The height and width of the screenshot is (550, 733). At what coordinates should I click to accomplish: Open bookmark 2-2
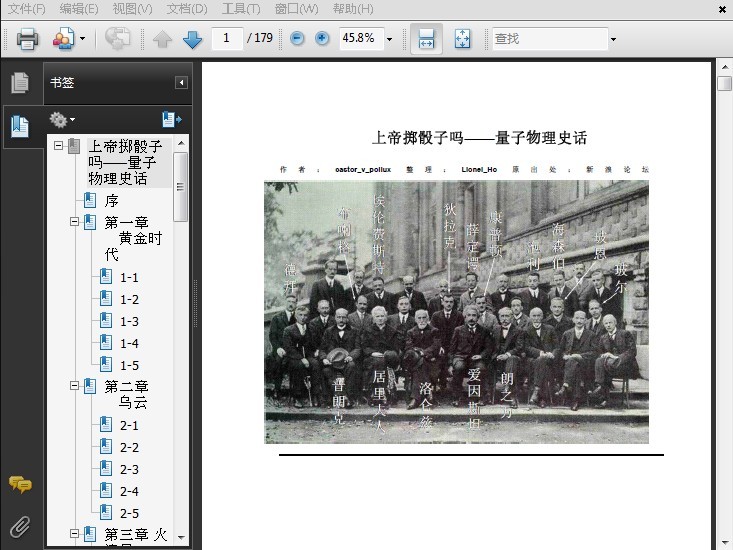pos(129,448)
